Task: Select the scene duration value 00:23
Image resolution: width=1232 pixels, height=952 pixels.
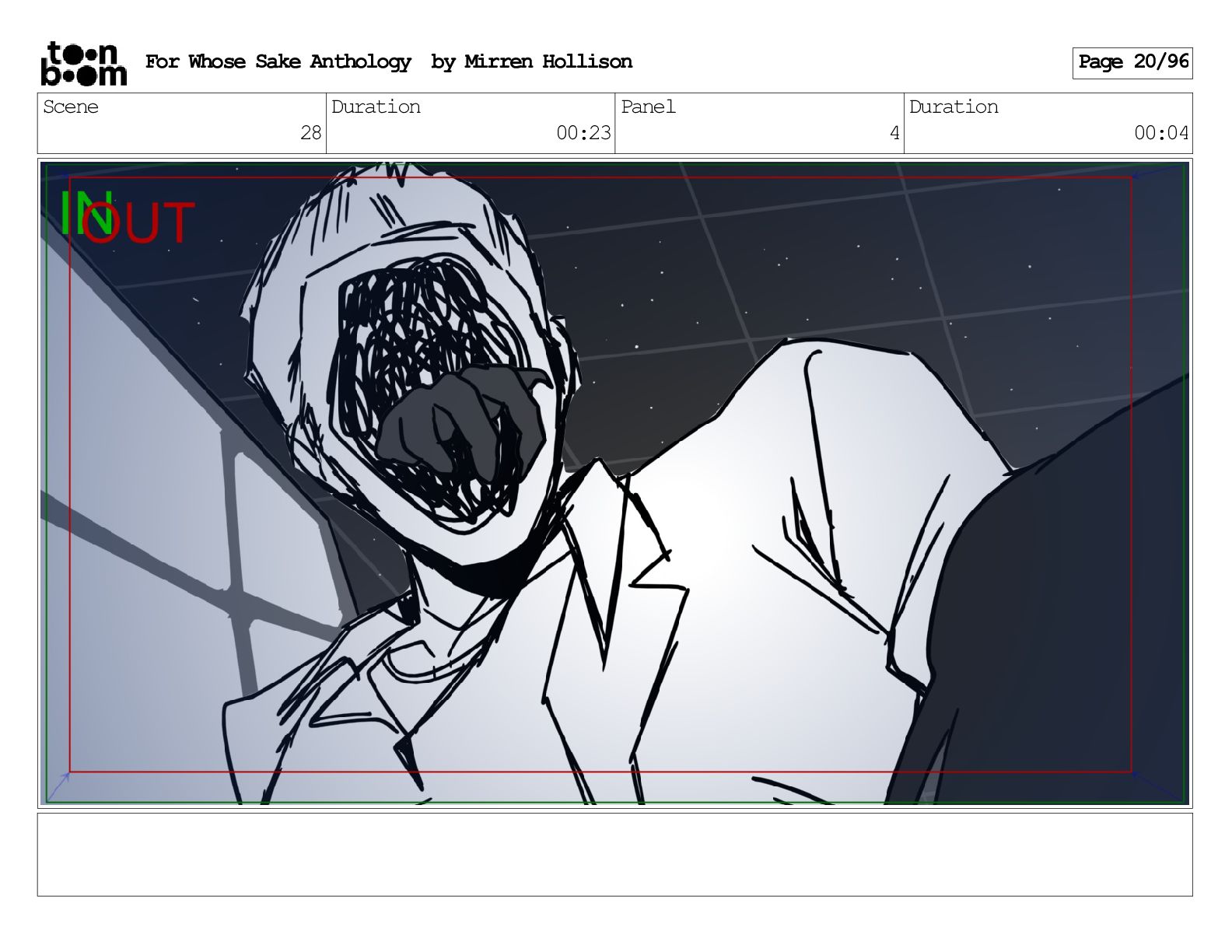Action: coord(583,133)
